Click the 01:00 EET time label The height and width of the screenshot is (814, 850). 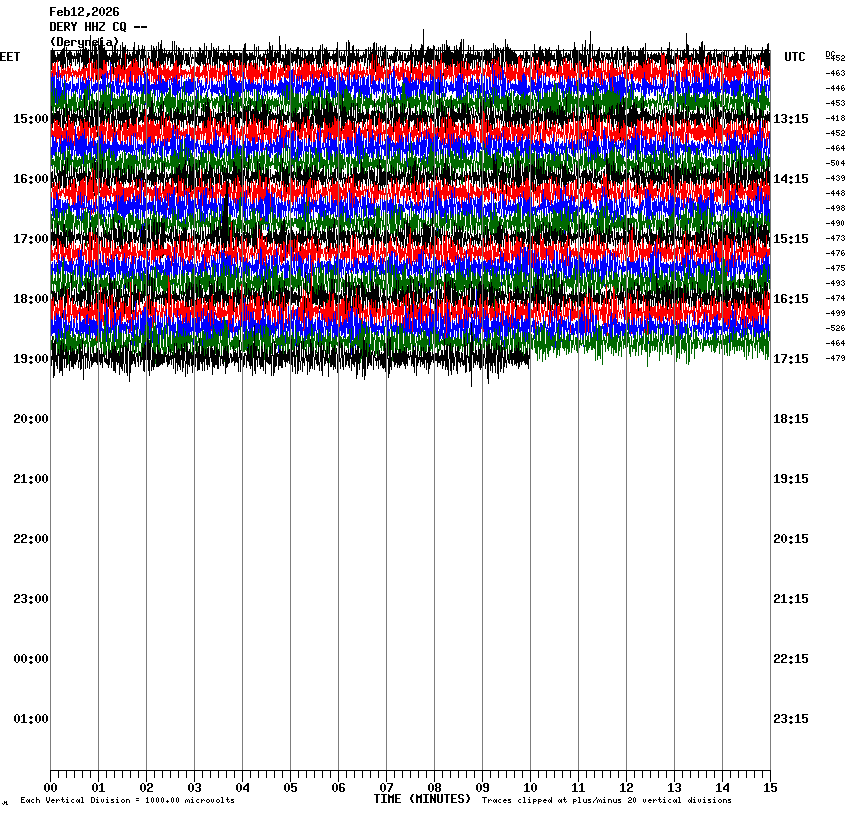tap(30, 719)
